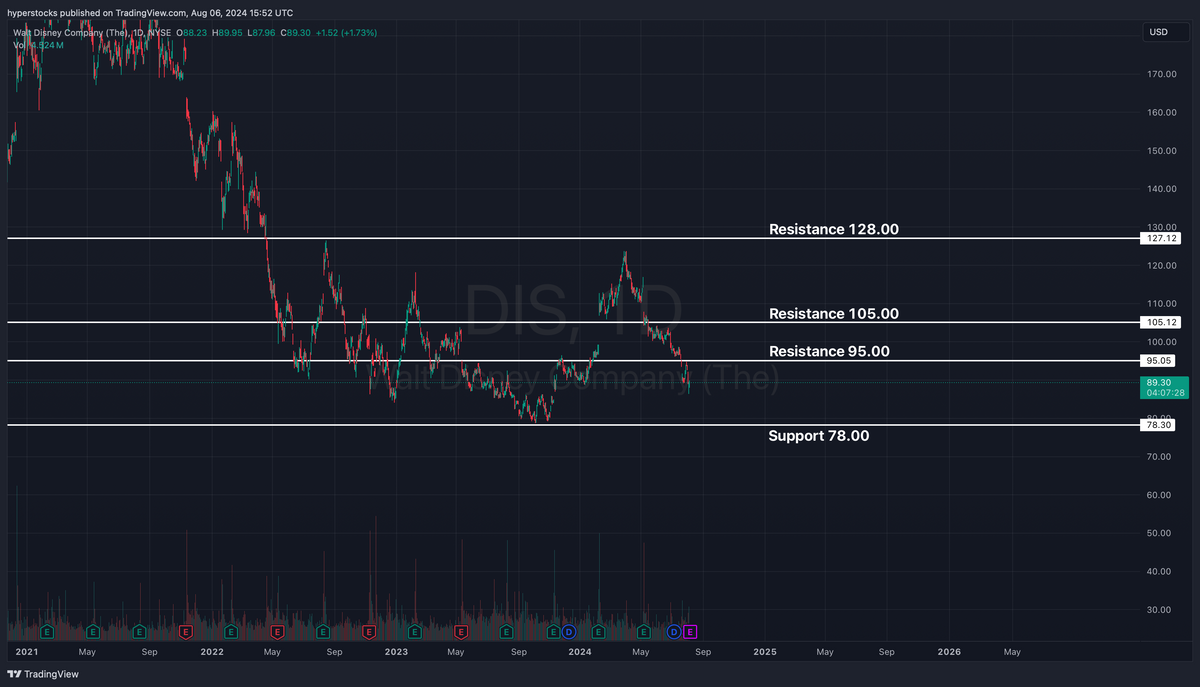Click the red E earnings icon near May 2023
The width and height of the screenshot is (1200, 687).
(x=462, y=632)
